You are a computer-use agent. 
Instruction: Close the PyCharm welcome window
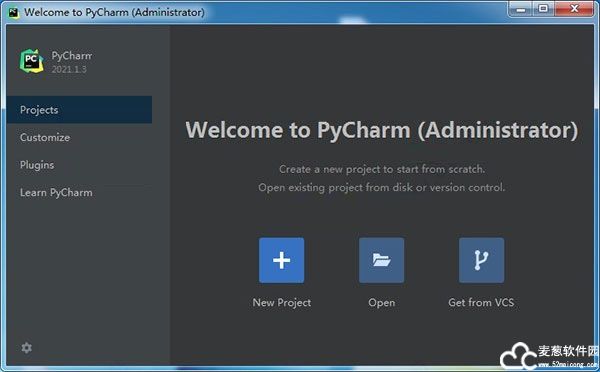tap(574, 9)
